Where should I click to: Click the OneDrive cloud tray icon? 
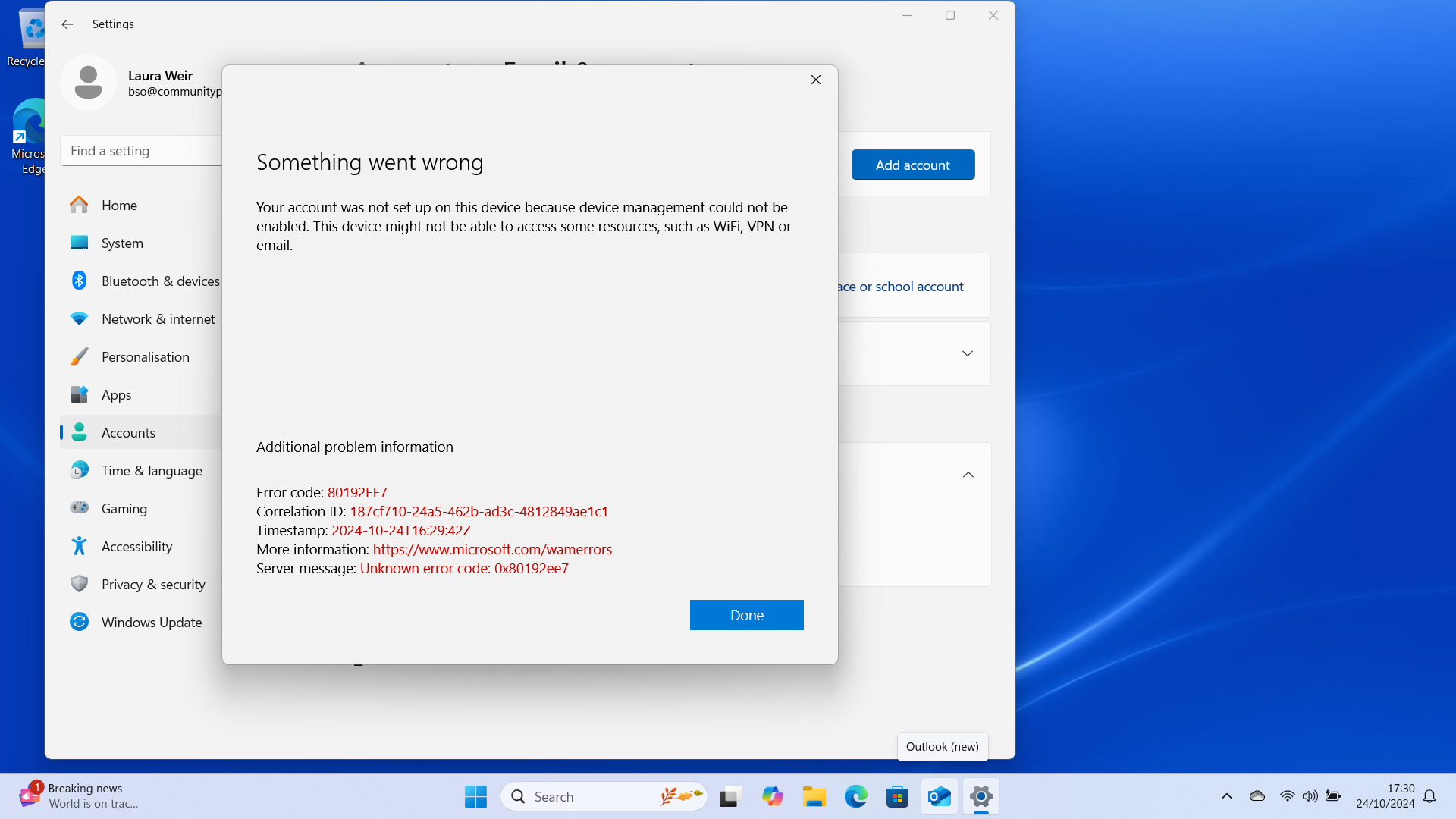[x=1257, y=796]
